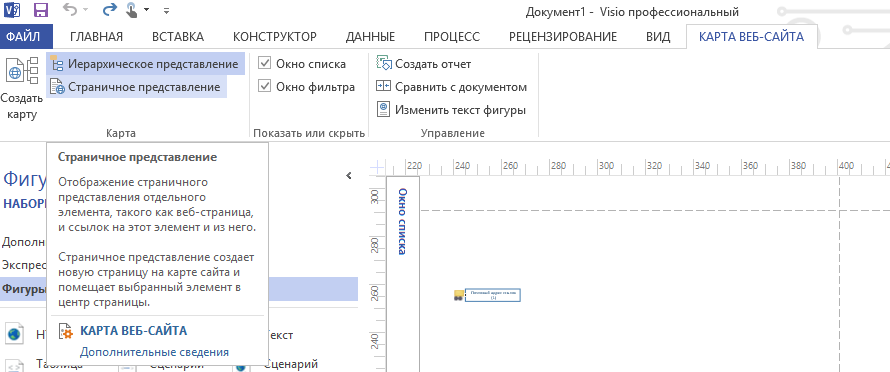The height and width of the screenshot is (372, 890).
Task: Expand the Окно списка vertical panel
Action: pos(402,221)
